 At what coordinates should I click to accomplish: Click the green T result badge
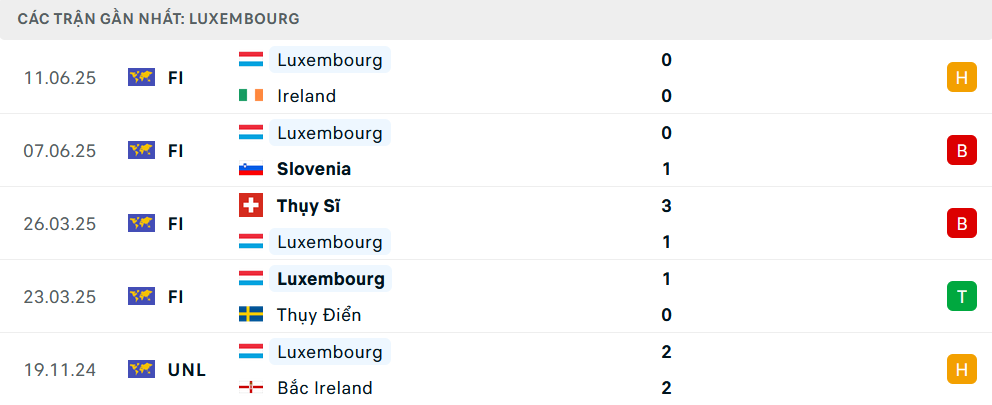coord(961,296)
